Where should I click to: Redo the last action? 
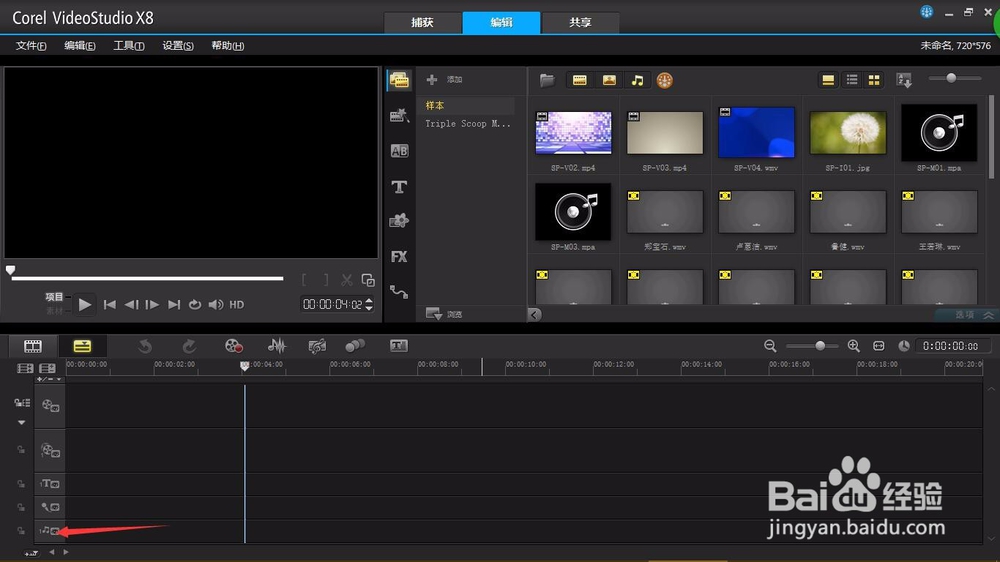pyautogui.click(x=189, y=346)
